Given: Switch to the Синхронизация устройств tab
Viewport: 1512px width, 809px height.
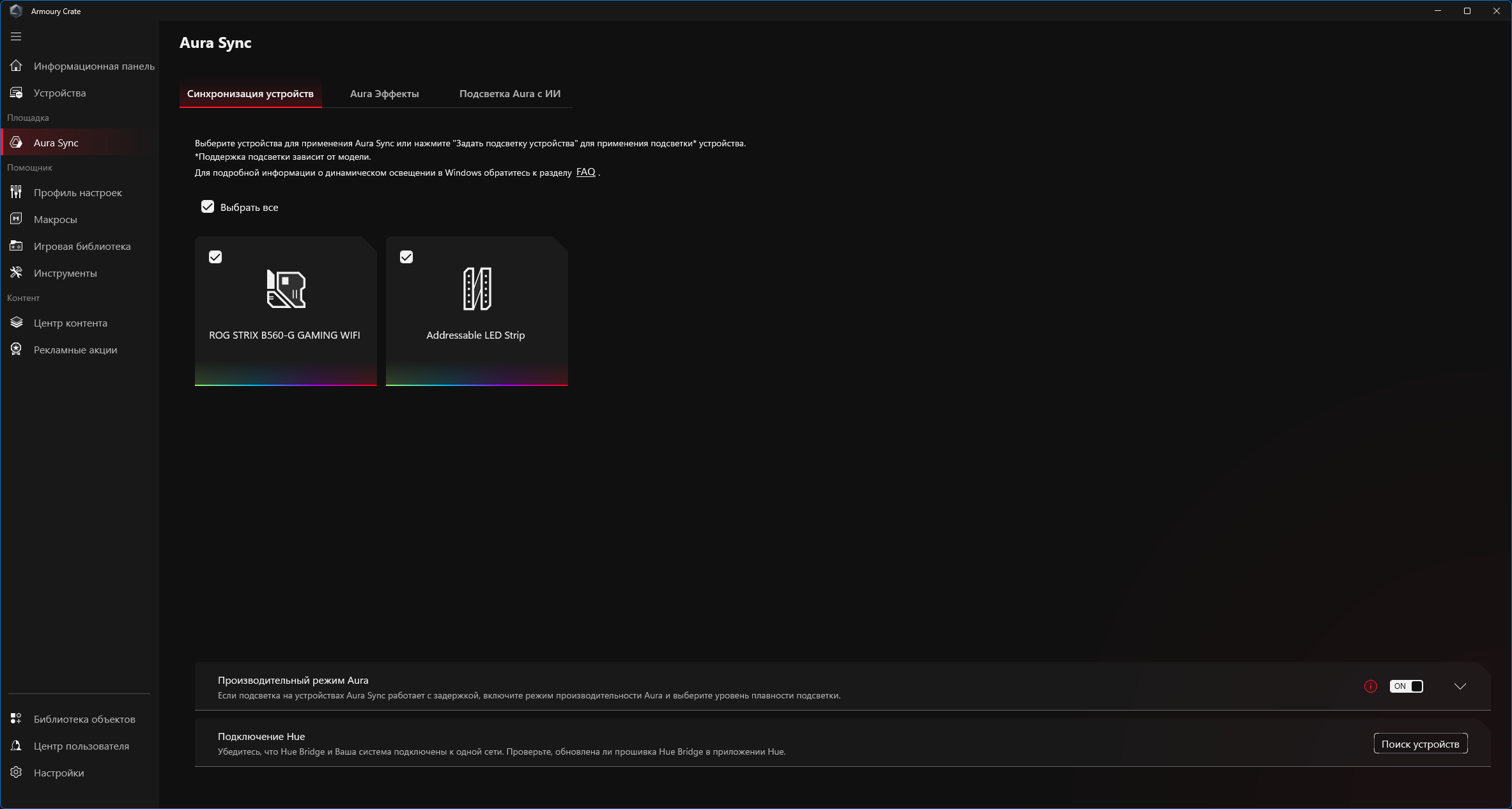Looking at the screenshot, I should pyautogui.click(x=251, y=94).
